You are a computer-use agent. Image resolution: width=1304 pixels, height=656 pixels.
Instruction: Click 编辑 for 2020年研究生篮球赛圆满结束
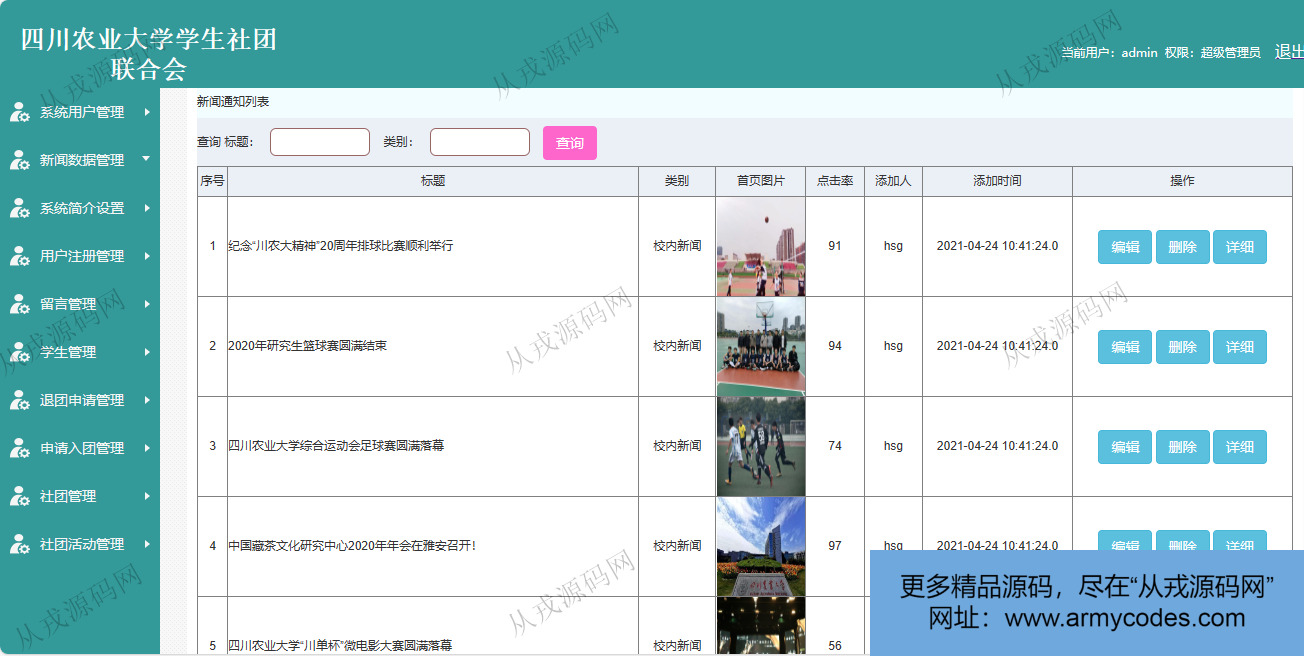(x=1125, y=347)
